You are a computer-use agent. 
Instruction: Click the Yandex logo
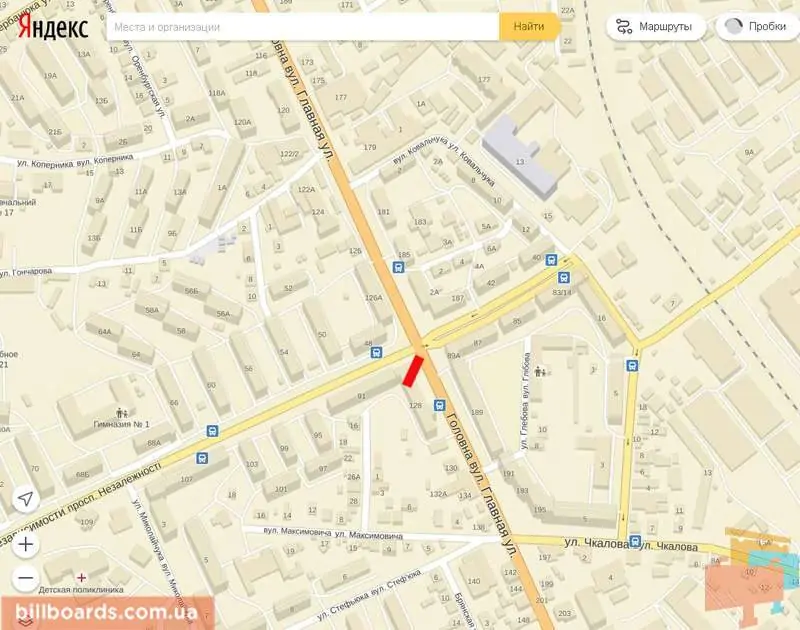click(53, 27)
